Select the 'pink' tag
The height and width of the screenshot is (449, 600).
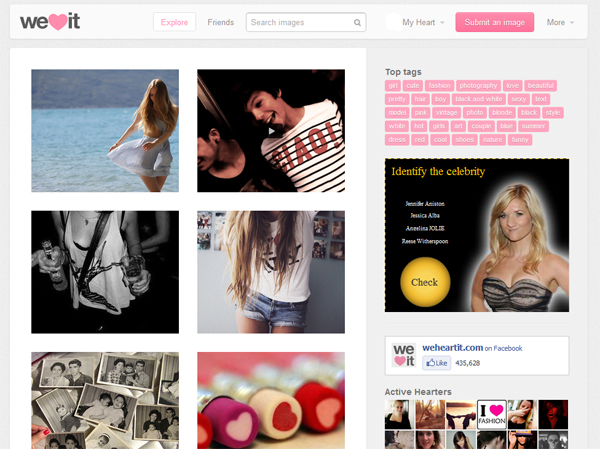[421, 113]
